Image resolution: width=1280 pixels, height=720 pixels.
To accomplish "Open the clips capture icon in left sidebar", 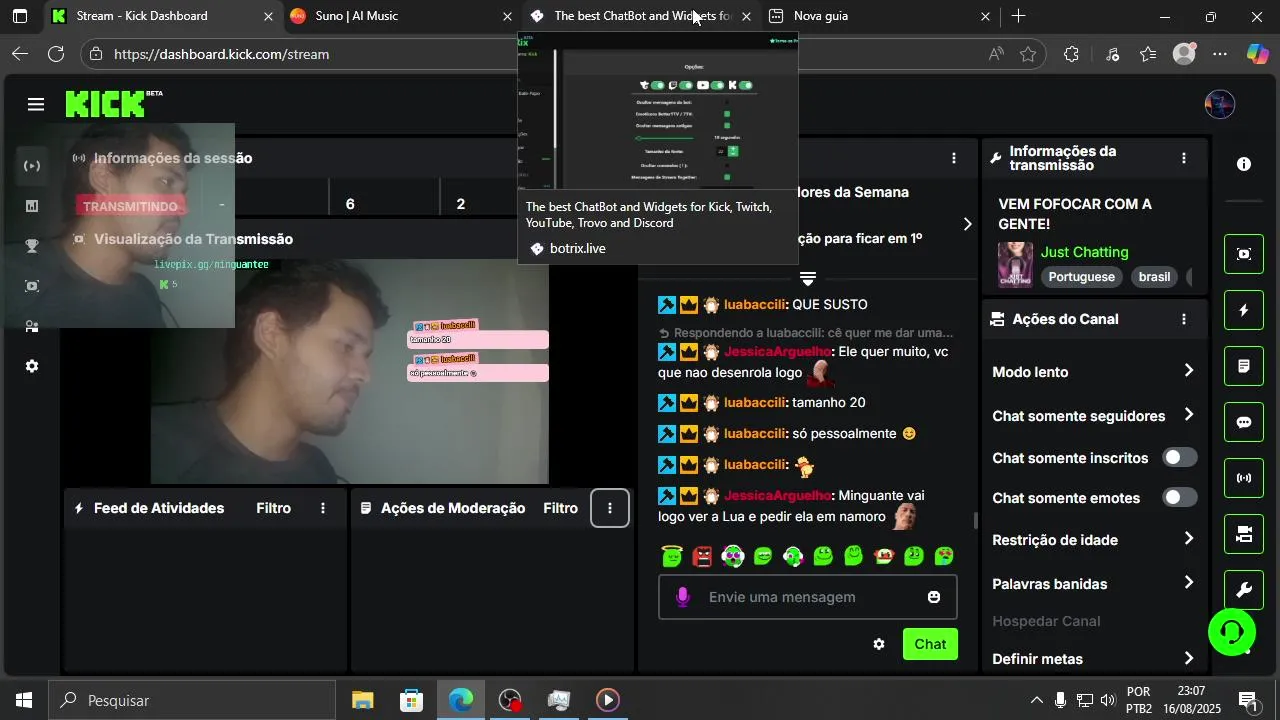I will pos(32,286).
